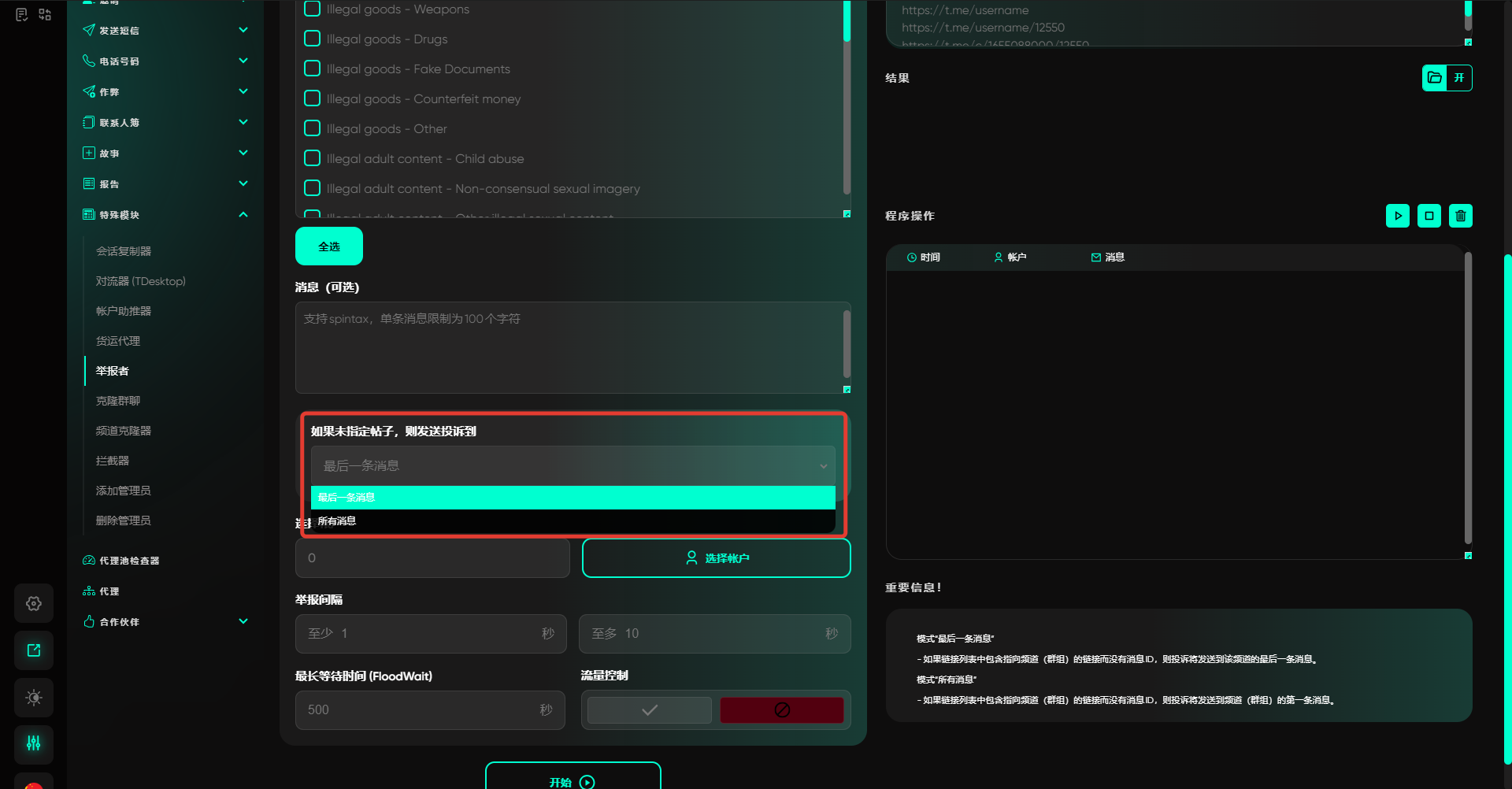This screenshot has height=789, width=1512.
Task: Tick Illegal goods - Fake Documents checkbox
Action: click(313, 69)
